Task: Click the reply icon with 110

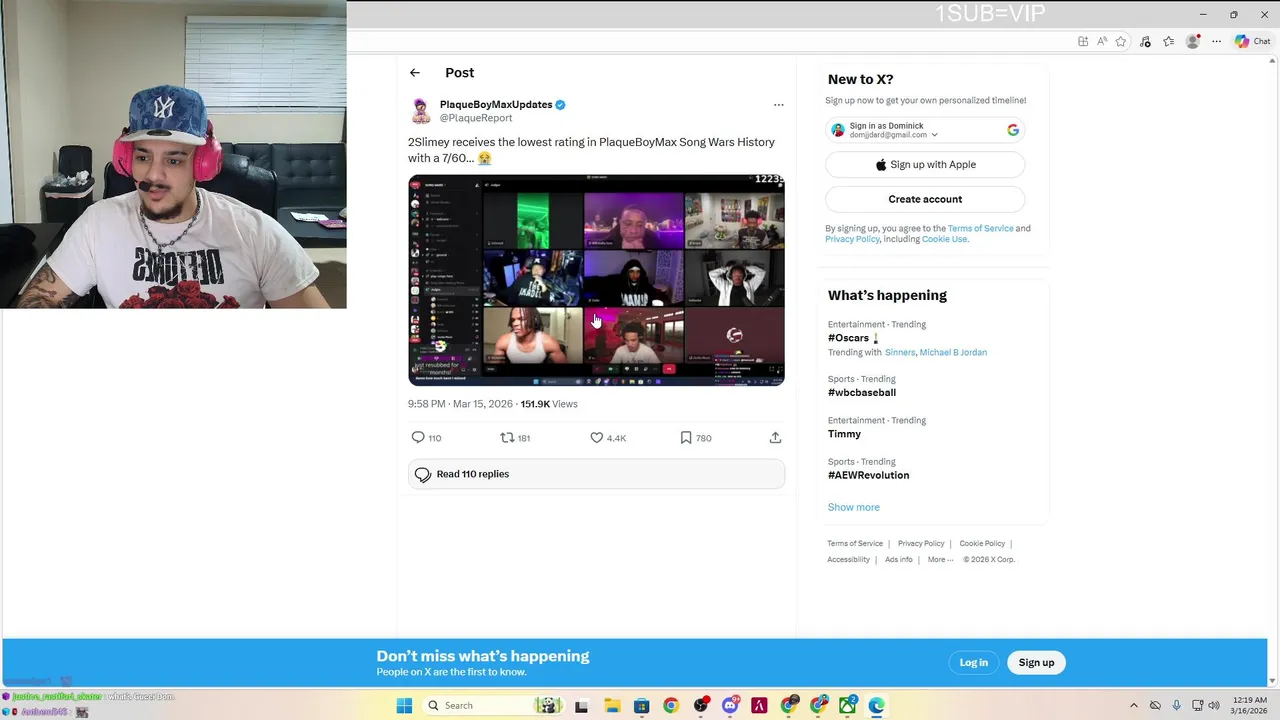Action: 418,438
